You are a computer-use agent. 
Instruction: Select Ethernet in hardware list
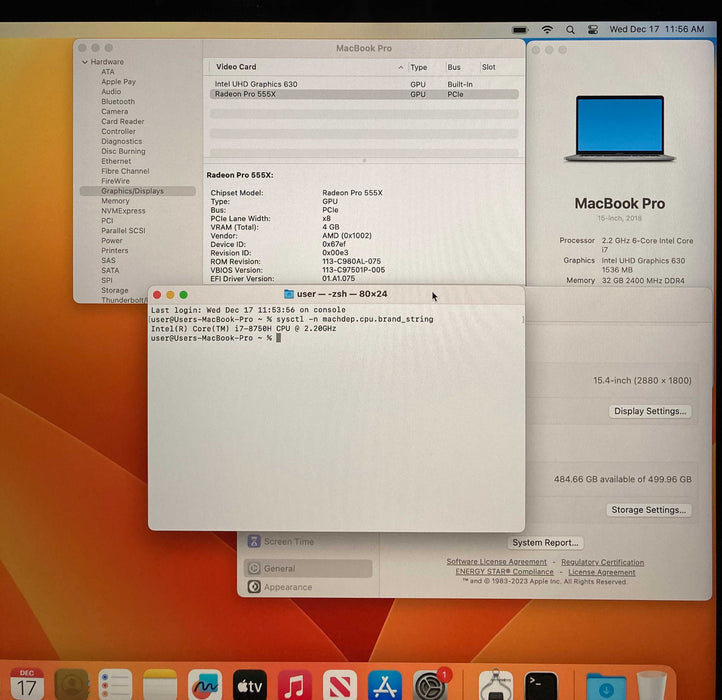coord(116,161)
